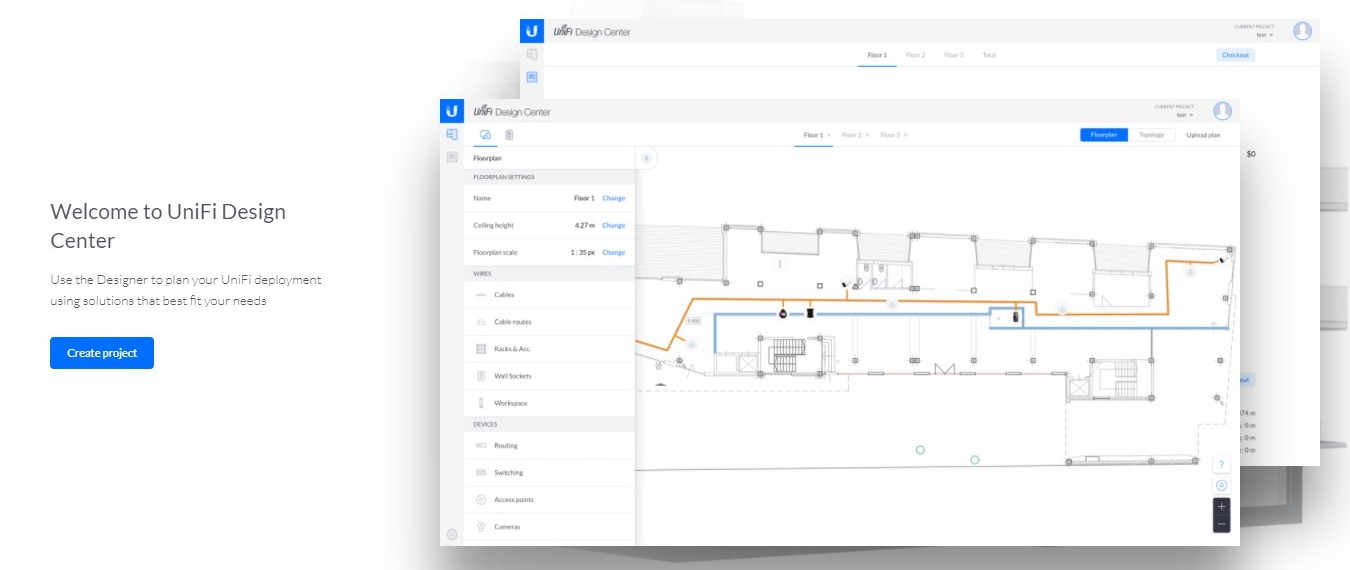Open the help question mark button
This screenshot has height=570, width=1350.
(x=1221, y=464)
